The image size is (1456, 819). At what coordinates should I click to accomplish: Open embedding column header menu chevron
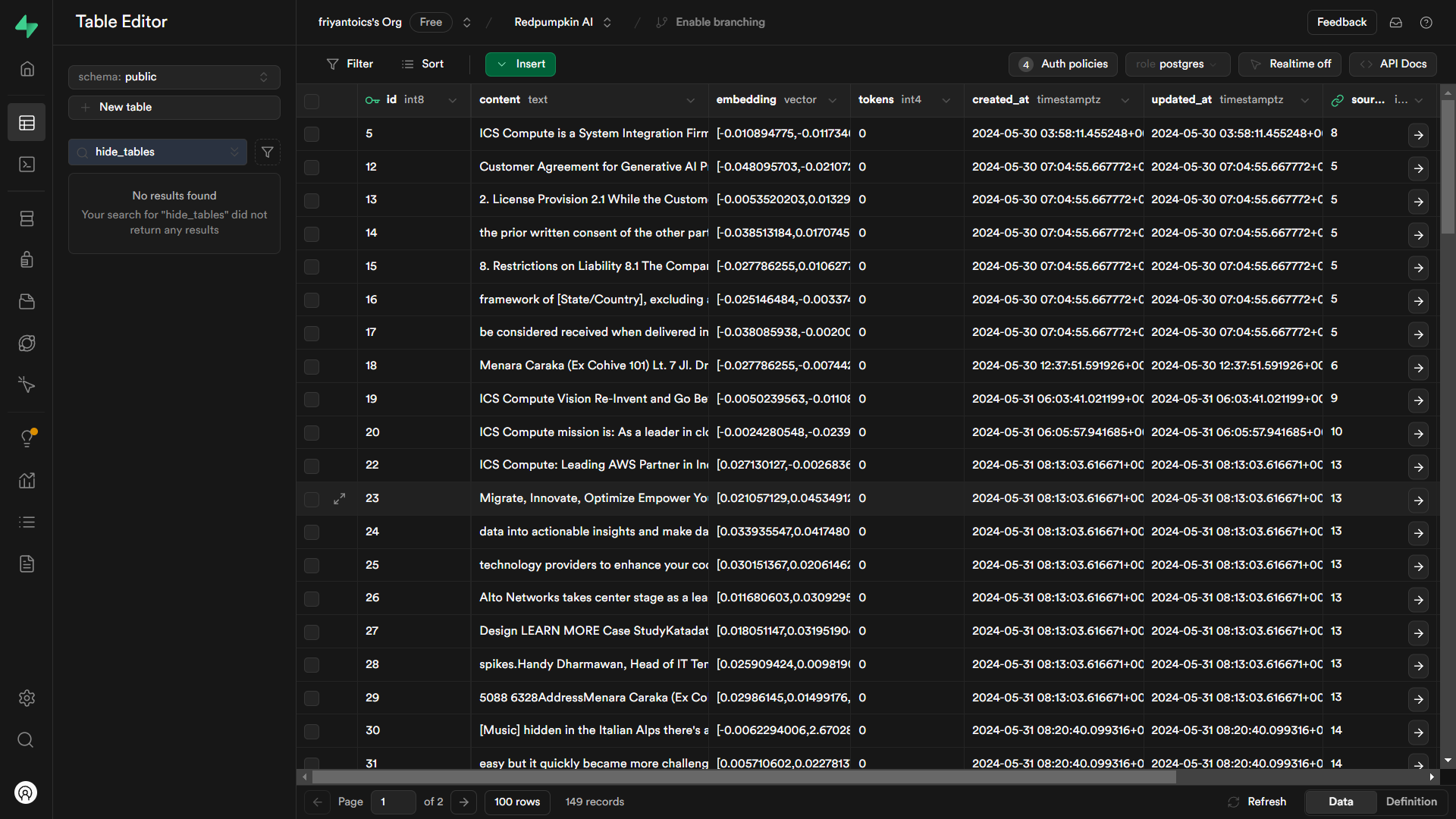pyautogui.click(x=833, y=101)
